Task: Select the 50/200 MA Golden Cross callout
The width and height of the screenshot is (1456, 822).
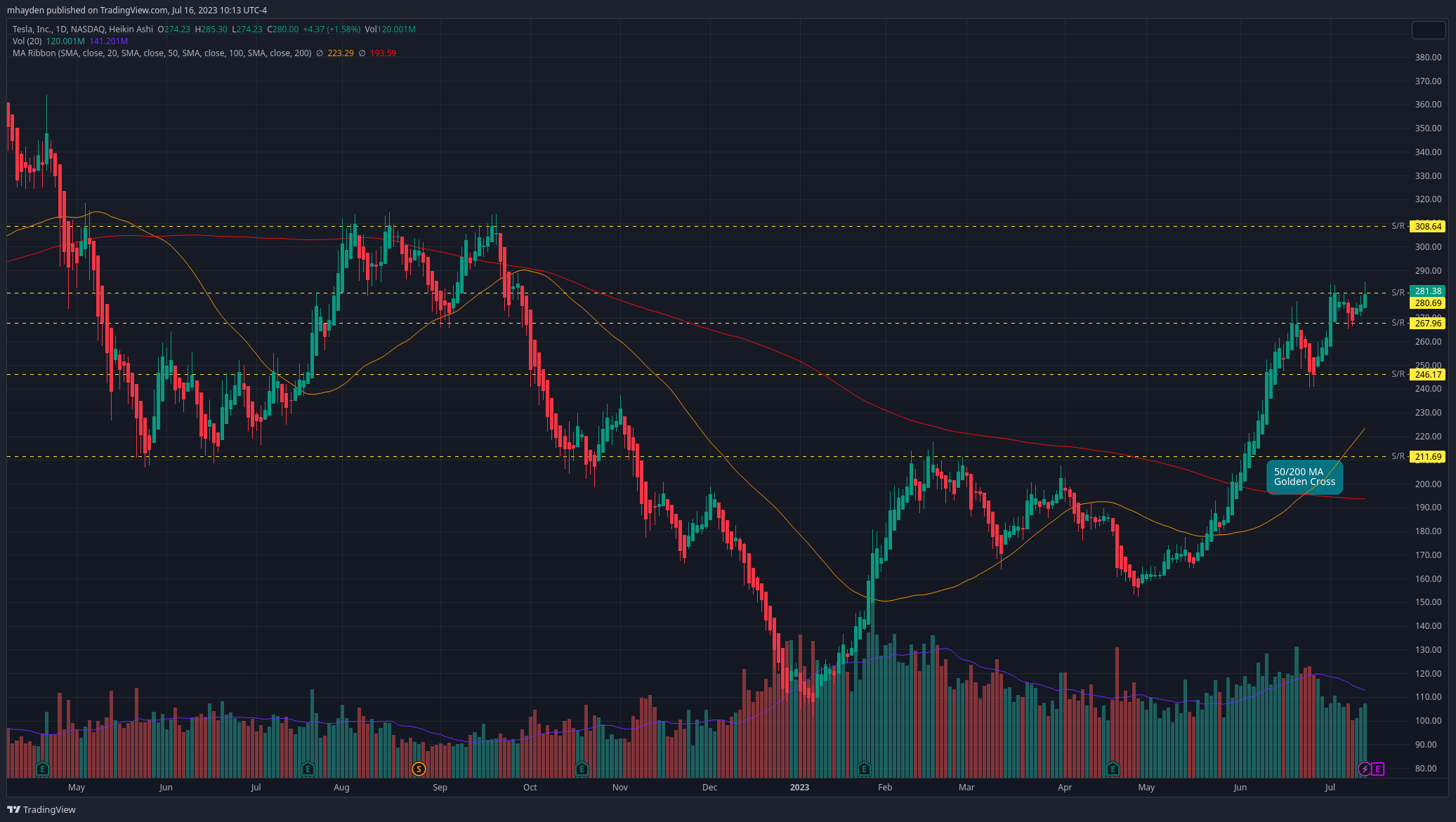Action: 1304,477
